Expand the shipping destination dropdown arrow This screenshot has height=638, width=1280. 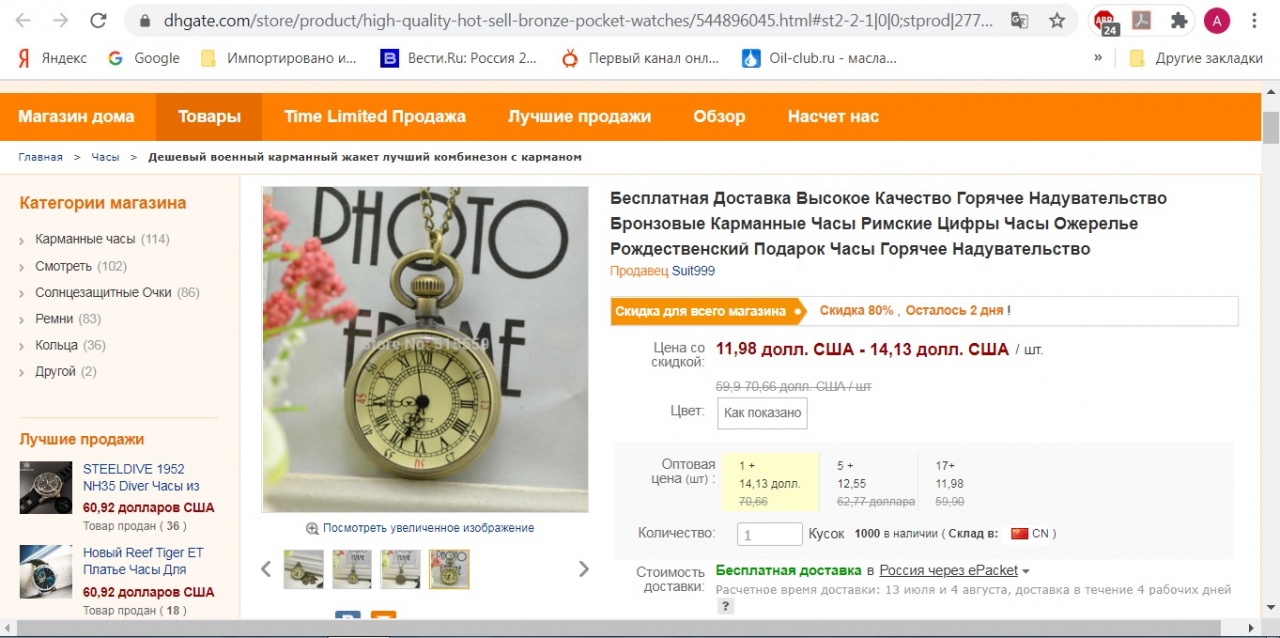[x=1026, y=571]
